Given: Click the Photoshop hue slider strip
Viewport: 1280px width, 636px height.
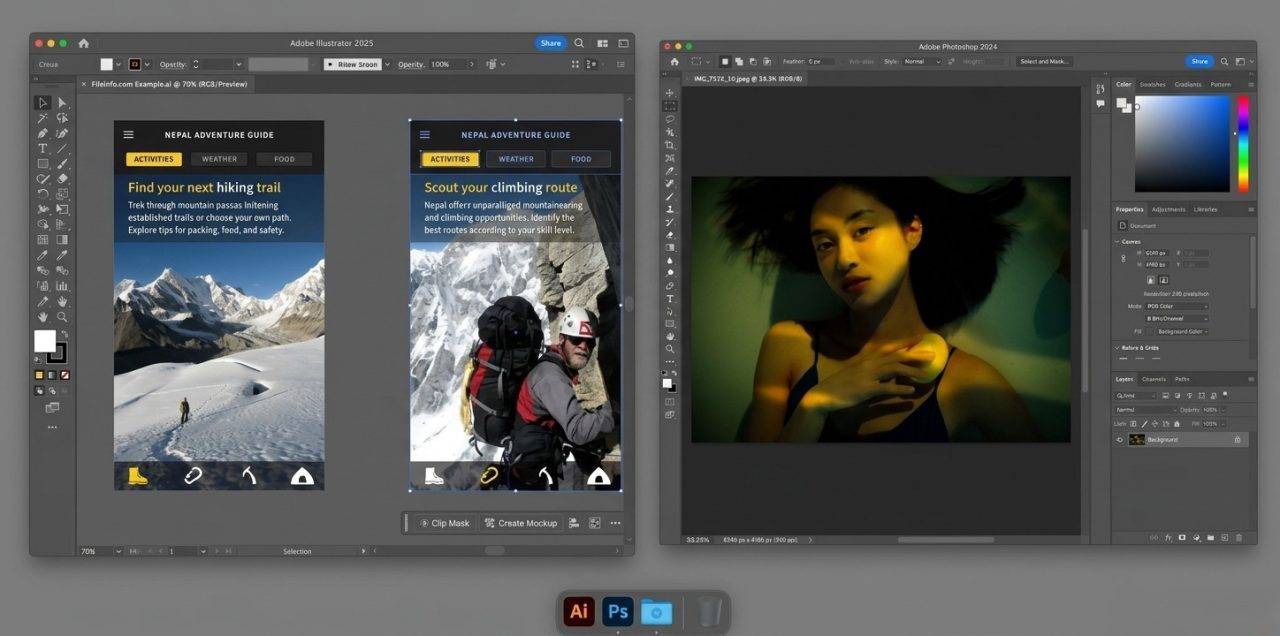Looking at the screenshot, I should [1244, 144].
